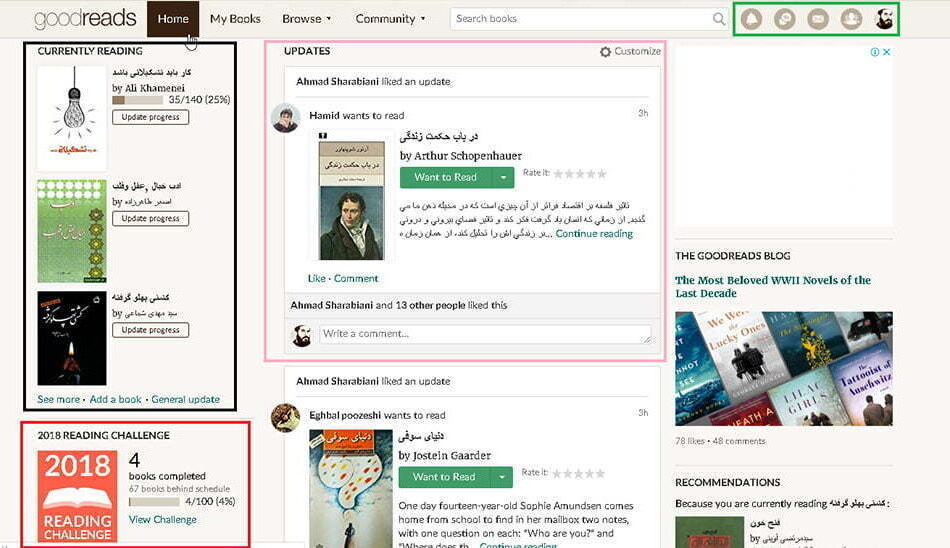Open the discussions chat icon
Screen dimensions: 950x548
coord(785,19)
